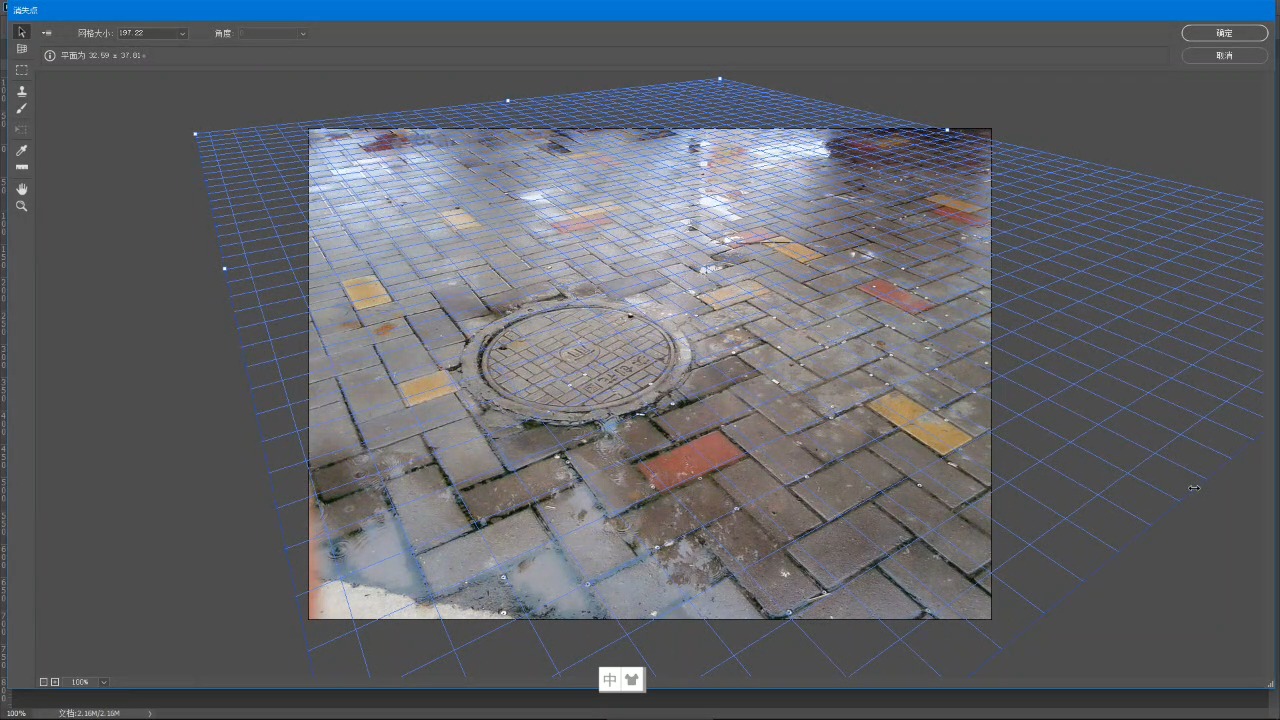This screenshot has width=1280, height=720.
Task: Click the top-left corner handle of the plane
Action: coord(195,133)
